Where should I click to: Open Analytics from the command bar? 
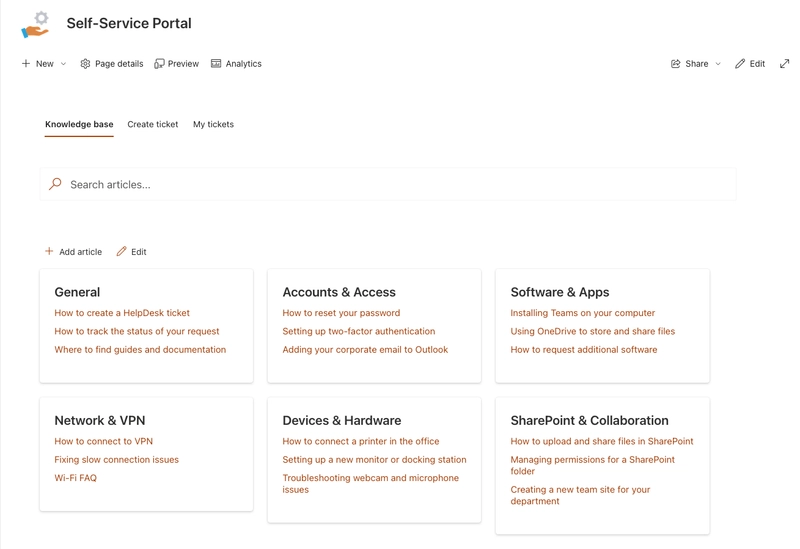(216, 64)
